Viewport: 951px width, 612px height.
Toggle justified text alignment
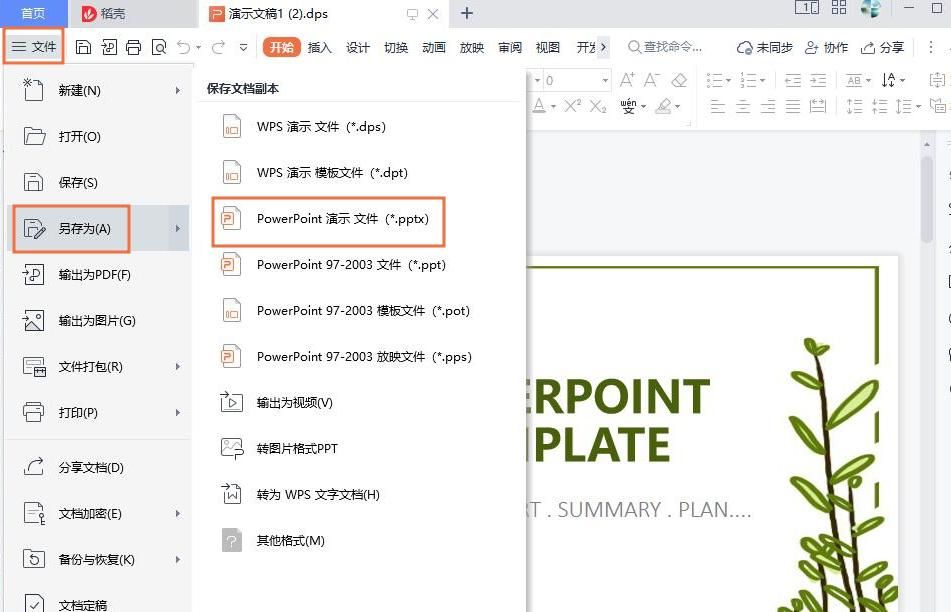791,104
